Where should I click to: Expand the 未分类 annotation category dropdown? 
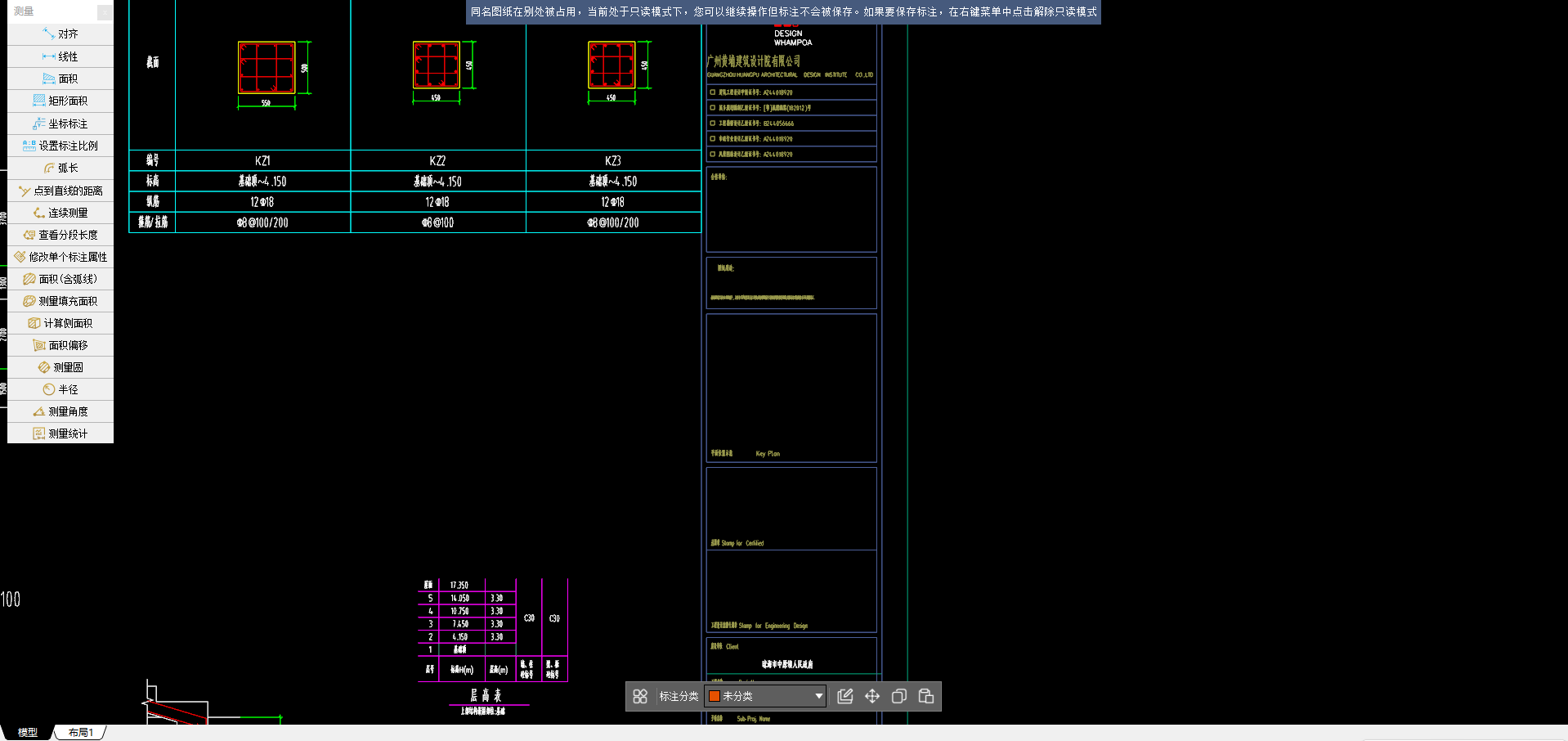(818, 696)
